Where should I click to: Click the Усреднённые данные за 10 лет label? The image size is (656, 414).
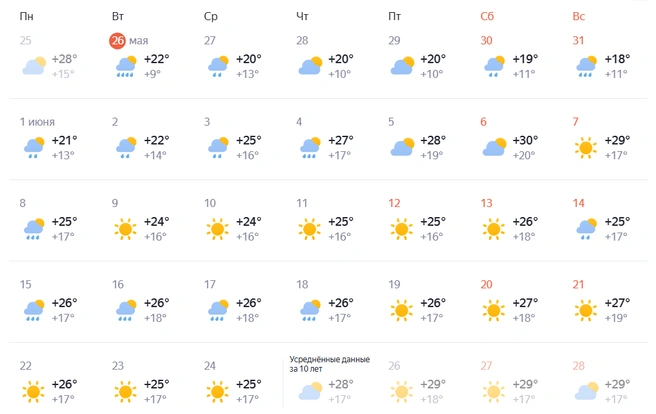[330, 364]
